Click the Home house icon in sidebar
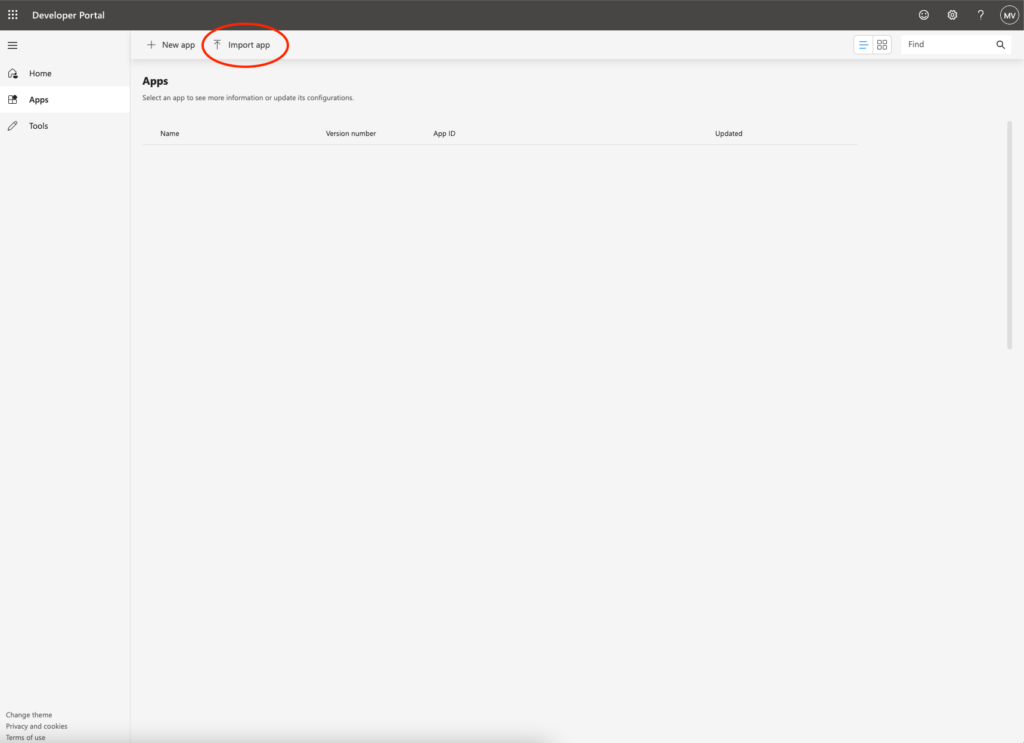The height and width of the screenshot is (743, 1024). (x=13, y=73)
